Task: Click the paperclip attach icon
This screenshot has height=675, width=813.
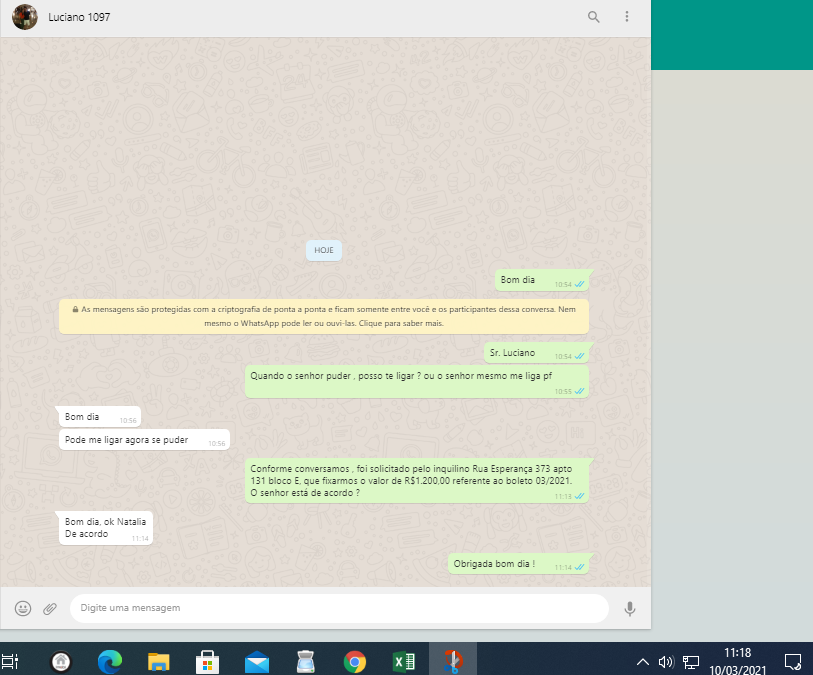Action: click(x=50, y=608)
